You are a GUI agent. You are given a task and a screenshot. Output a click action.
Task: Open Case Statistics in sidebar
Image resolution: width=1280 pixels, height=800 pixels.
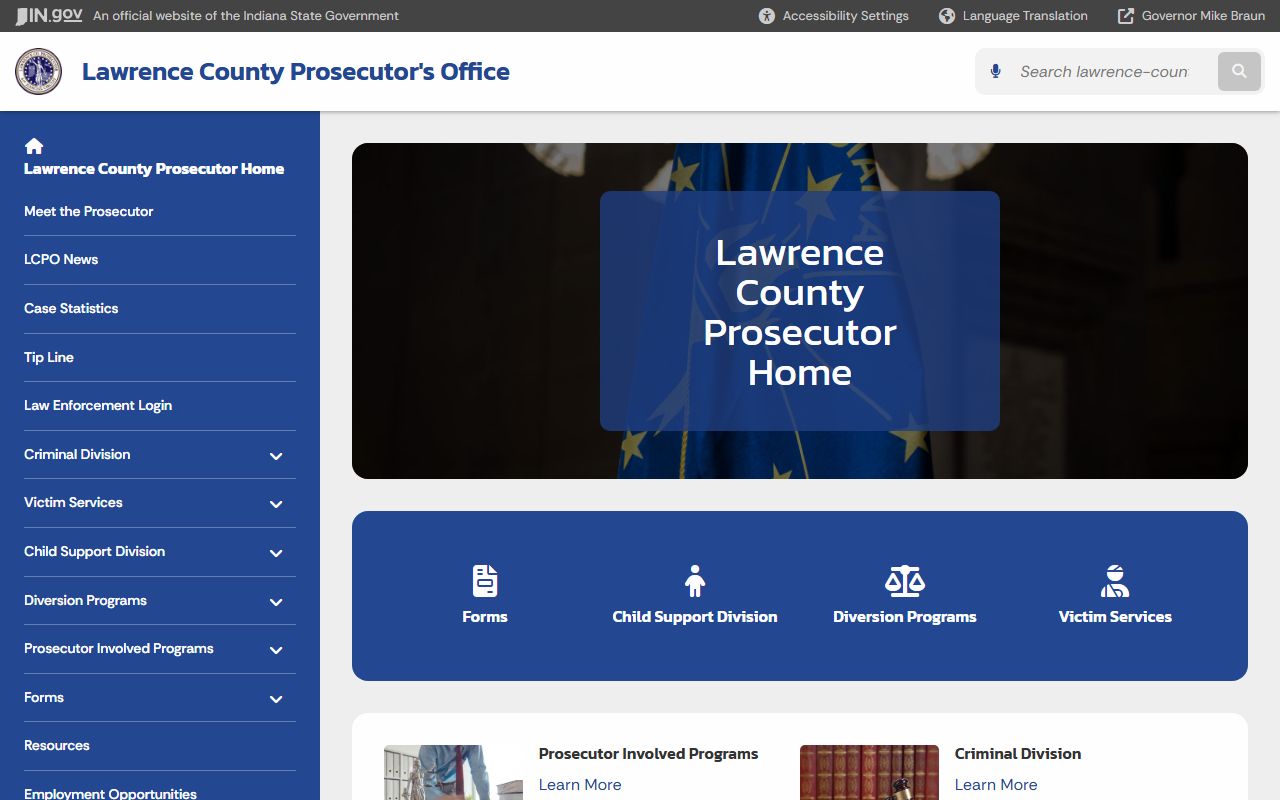pyautogui.click(x=71, y=308)
